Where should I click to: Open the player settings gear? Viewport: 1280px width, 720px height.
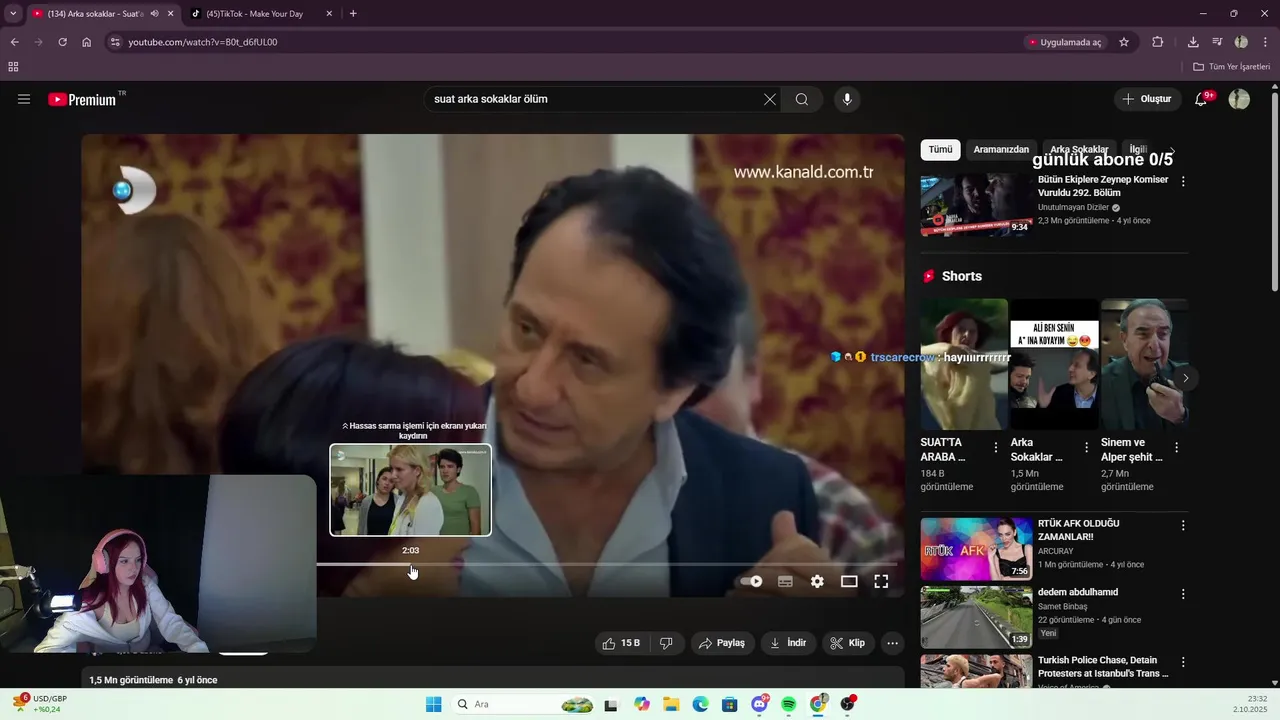click(817, 581)
